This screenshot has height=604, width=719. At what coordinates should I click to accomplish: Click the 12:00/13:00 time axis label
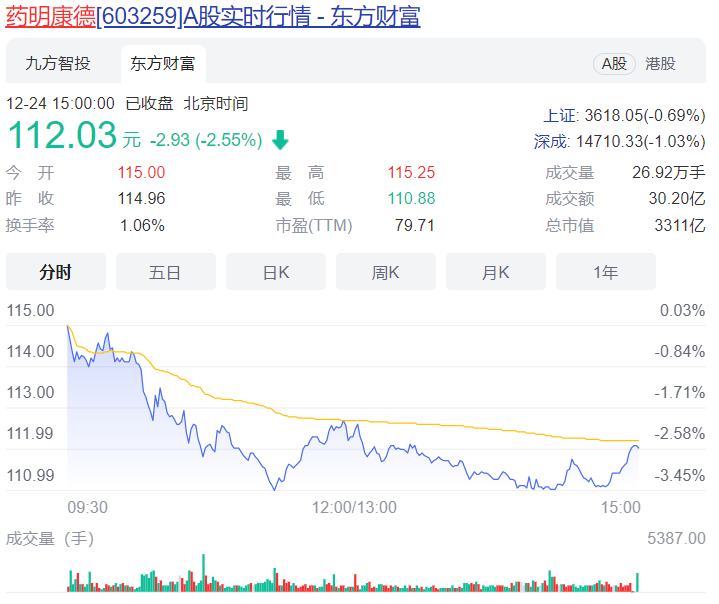(x=354, y=507)
